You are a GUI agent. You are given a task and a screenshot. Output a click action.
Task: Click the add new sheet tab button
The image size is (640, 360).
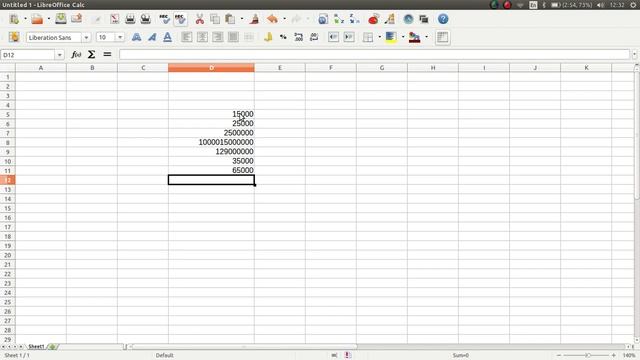point(52,347)
